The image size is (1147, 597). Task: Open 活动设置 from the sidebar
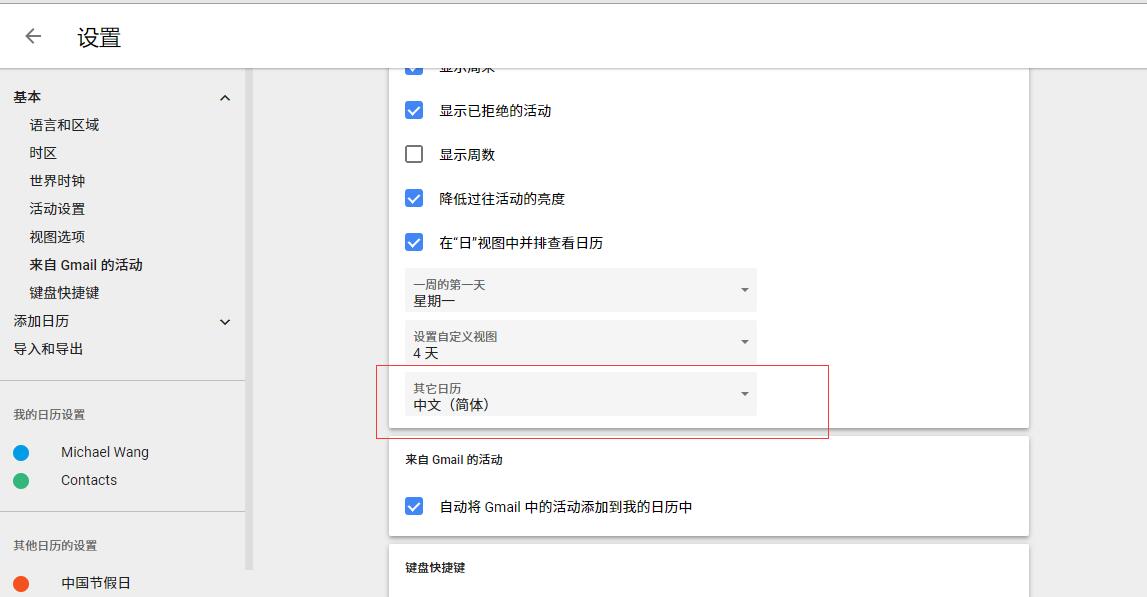[x=57, y=208]
